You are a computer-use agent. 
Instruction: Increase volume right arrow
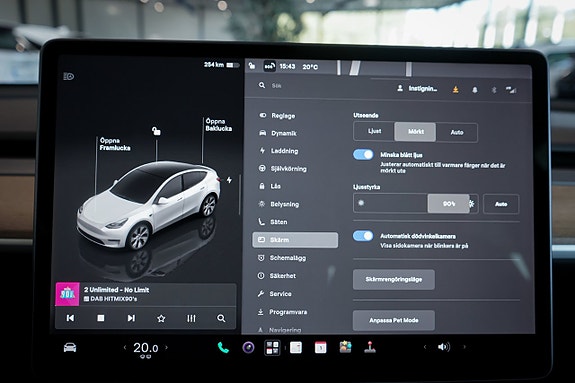(464, 347)
